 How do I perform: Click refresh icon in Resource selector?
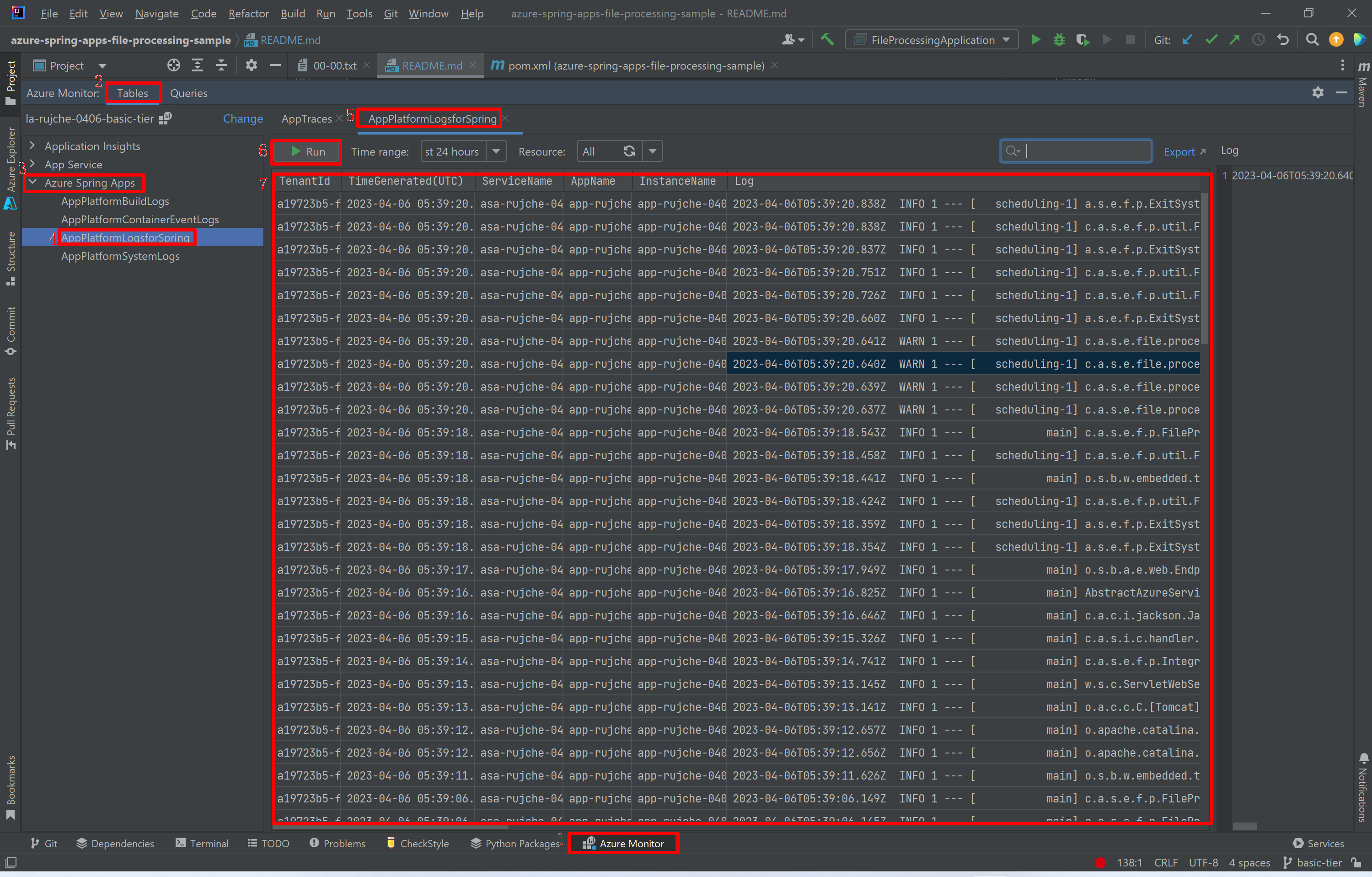pos(629,151)
